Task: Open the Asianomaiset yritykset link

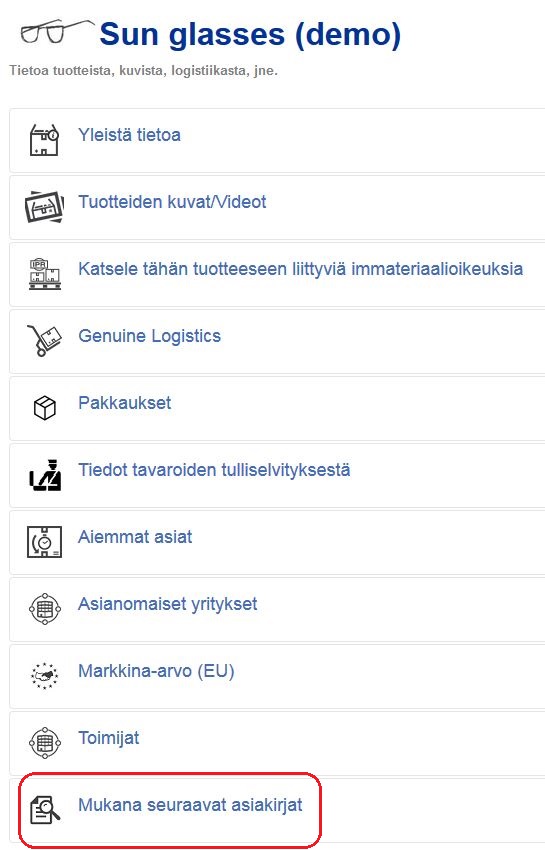Action: (x=168, y=604)
